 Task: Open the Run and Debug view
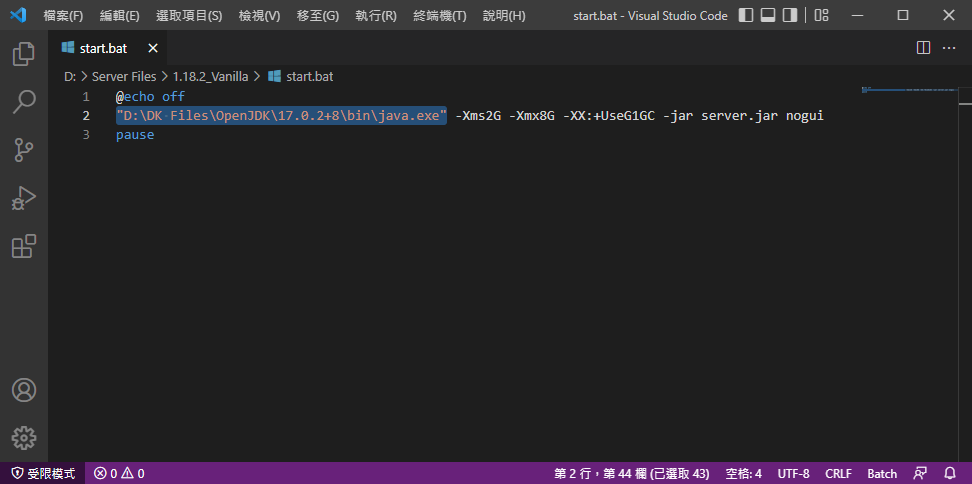24,198
